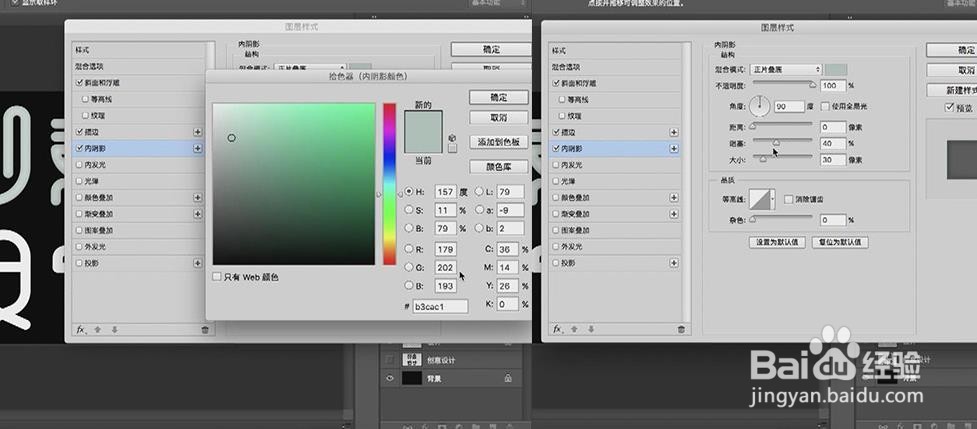Select the R radio button in color picker
977x429 pixels.
click(x=409, y=248)
